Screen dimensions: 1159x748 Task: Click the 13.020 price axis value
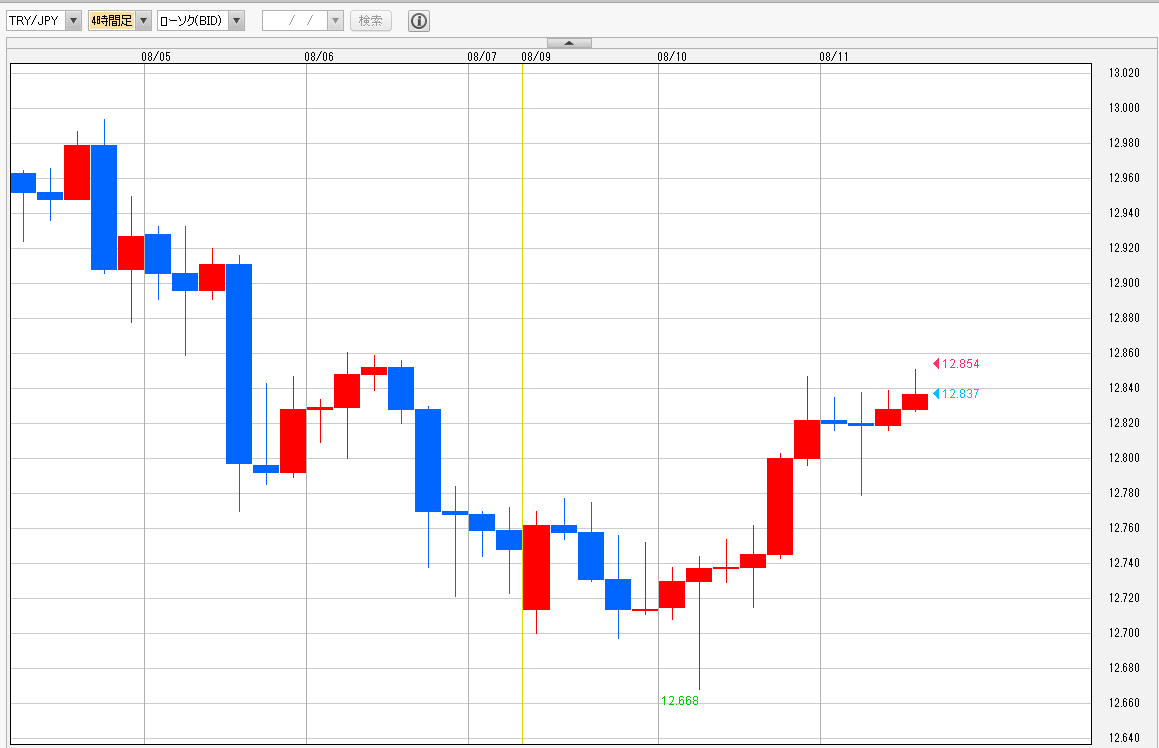pyautogui.click(x=1124, y=72)
